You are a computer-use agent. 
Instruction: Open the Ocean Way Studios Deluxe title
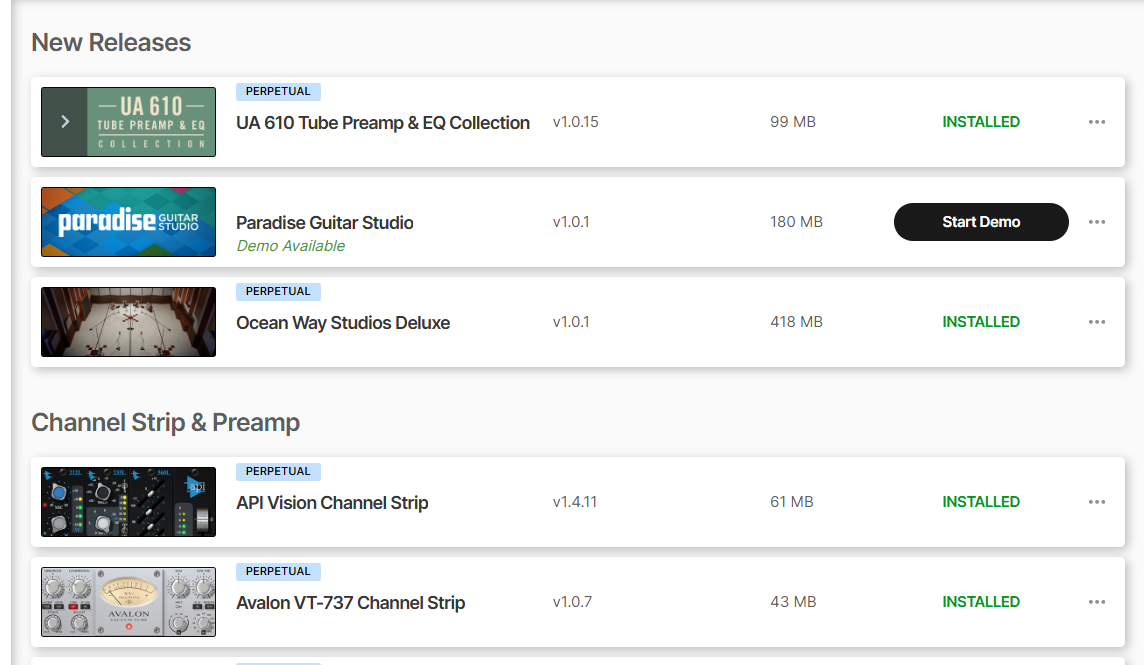pos(343,323)
